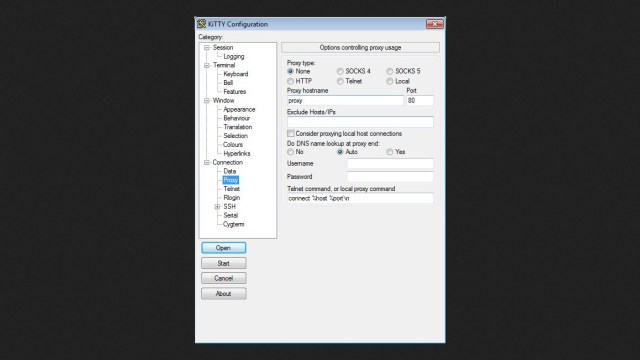Viewport: 640px width, 360px height.
Task: Click the Open button
Action: click(x=224, y=248)
